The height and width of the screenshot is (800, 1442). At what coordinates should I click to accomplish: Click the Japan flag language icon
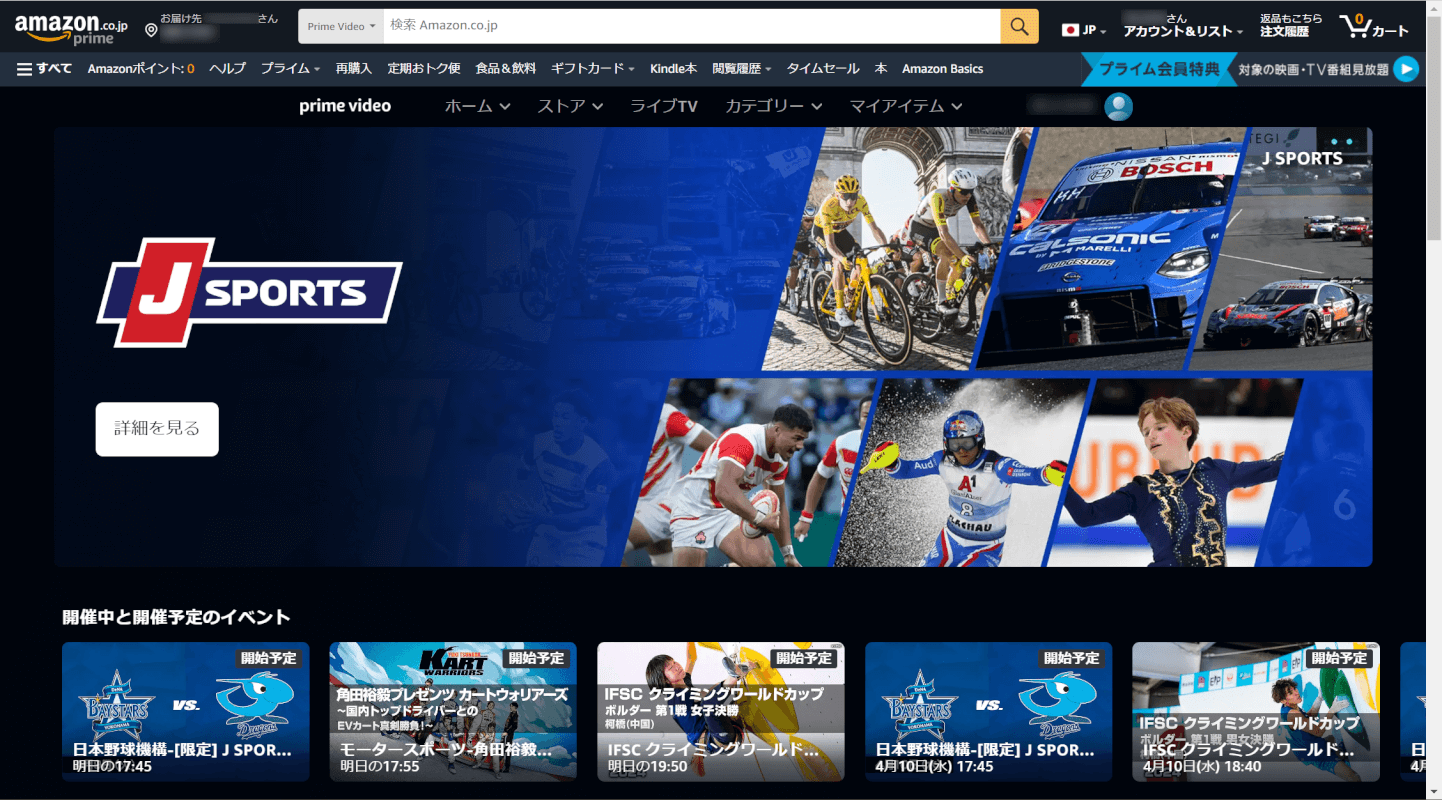1070,30
